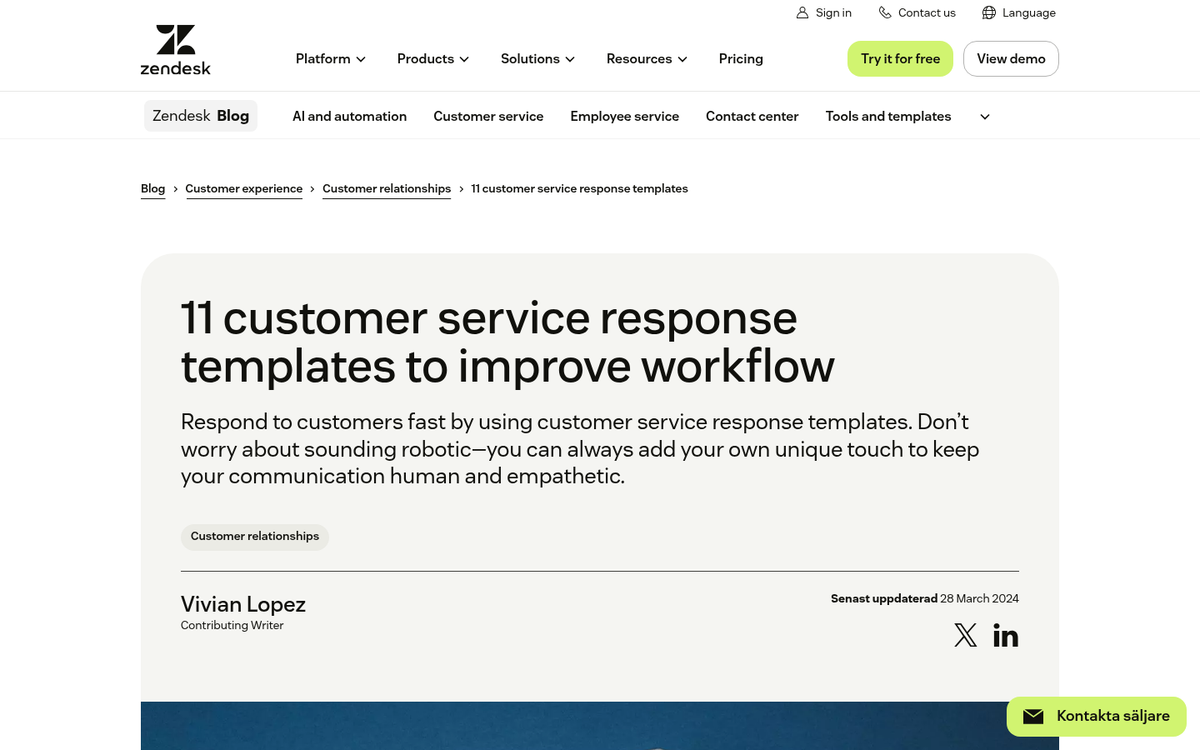Image resolution: width=1200 pixels, height=750 pixels.
Task: Open the blog navigation overflow chevron
Action: coord(984,116)
